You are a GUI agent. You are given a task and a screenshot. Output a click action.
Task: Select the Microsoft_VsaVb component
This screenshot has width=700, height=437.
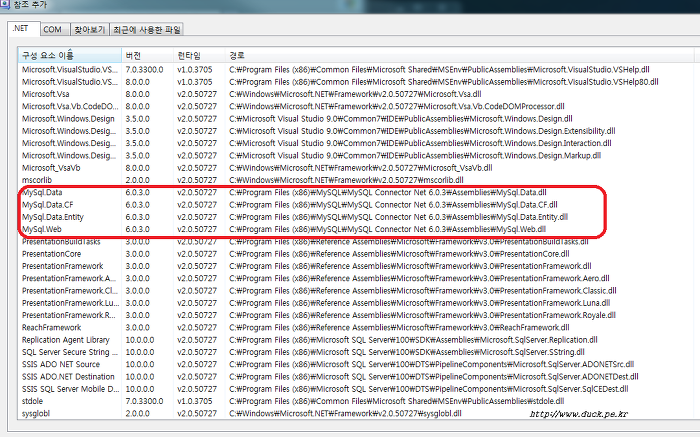coord(51,168)
